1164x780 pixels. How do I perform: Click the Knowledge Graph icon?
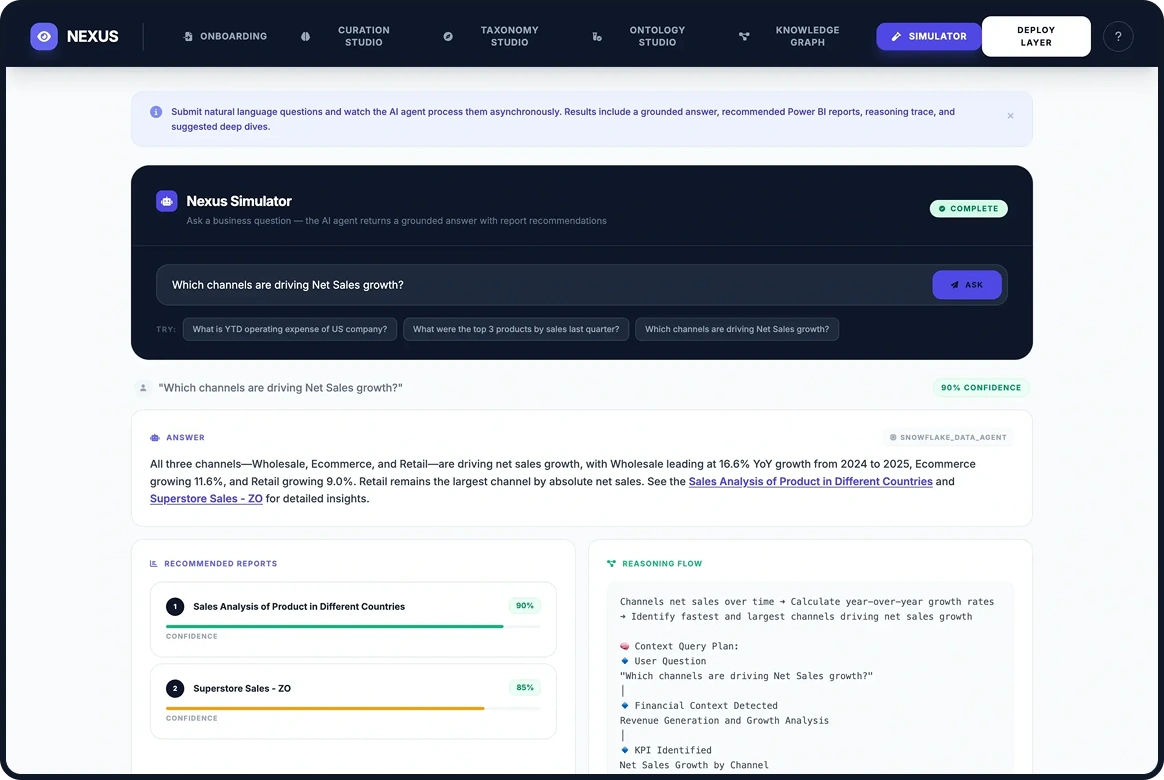click(744, 36)
